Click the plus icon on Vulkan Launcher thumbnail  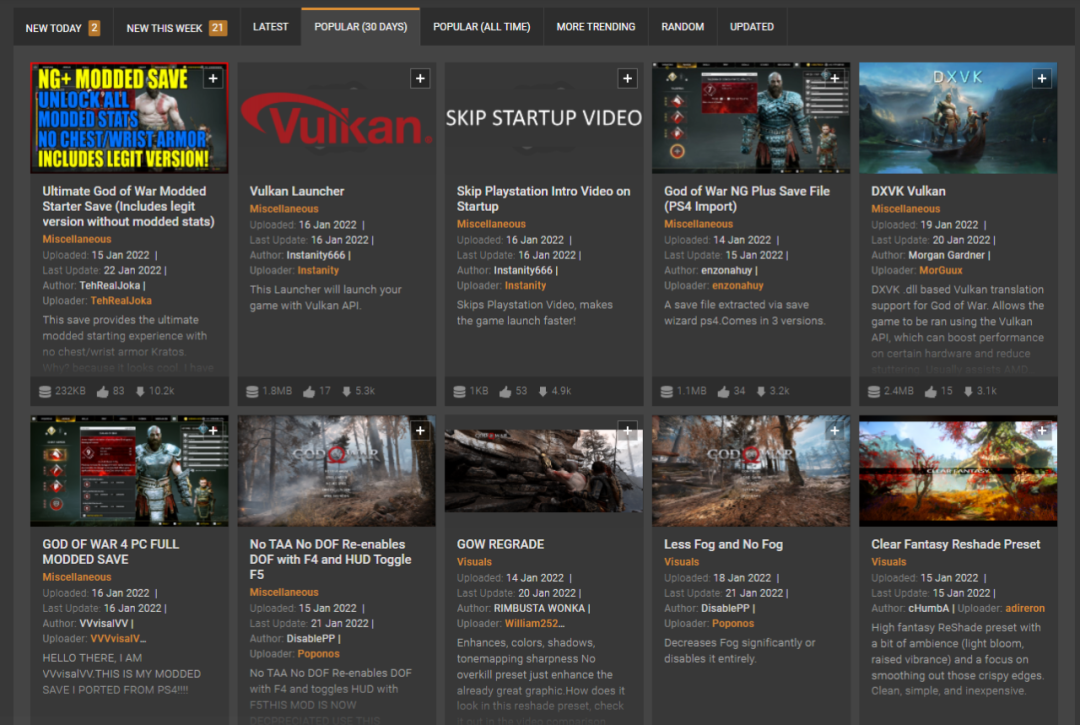[x=420, y=79]
